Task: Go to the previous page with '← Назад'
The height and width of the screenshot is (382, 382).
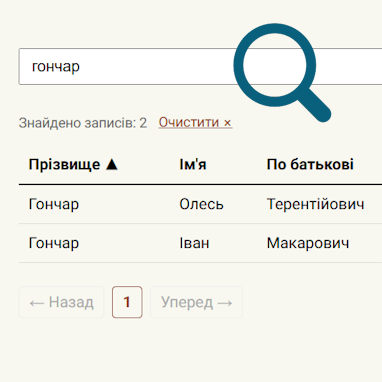Action: pos(62,302)
